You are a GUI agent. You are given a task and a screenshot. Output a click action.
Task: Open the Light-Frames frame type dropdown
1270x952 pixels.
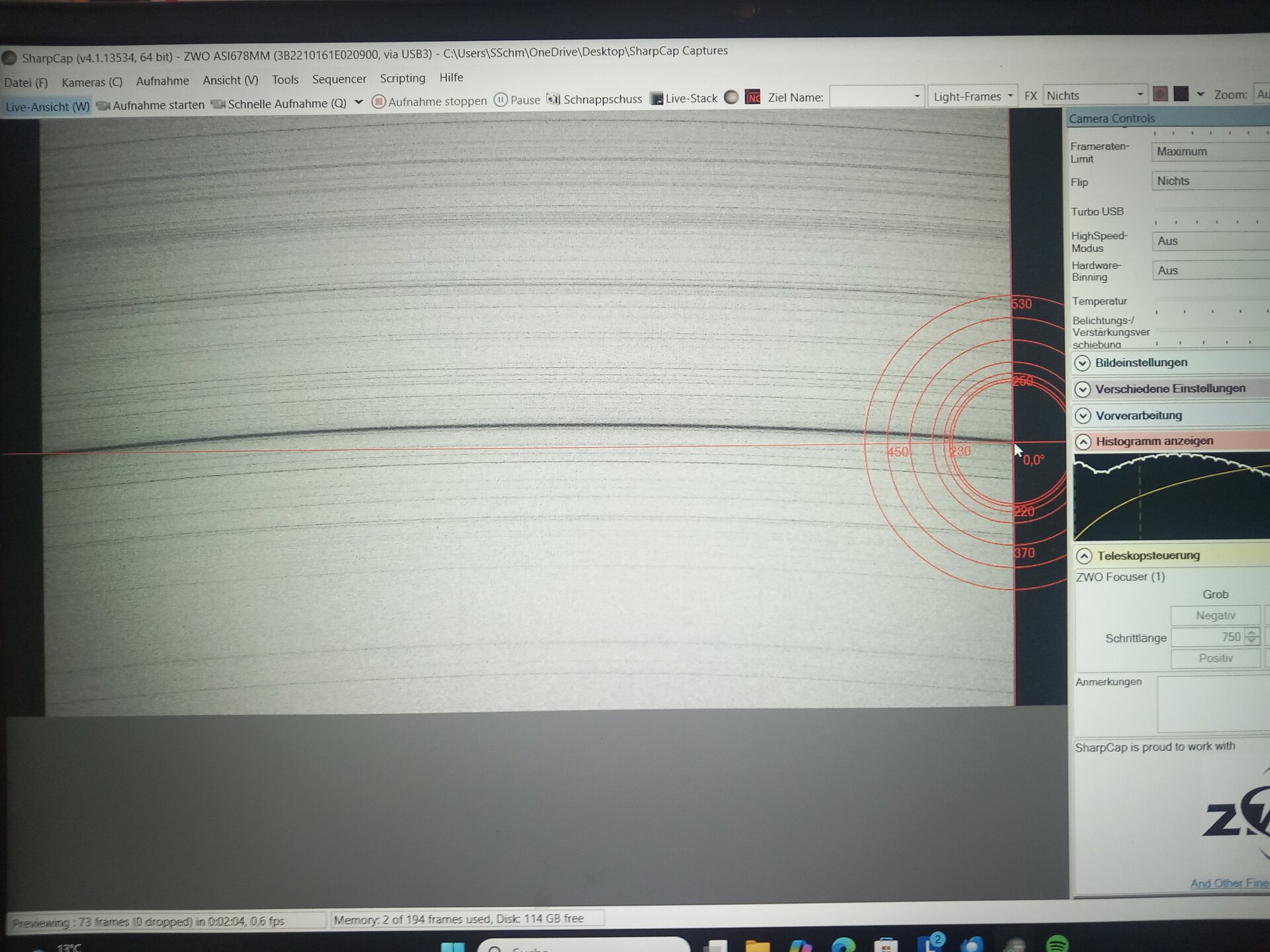pos(972,97)
